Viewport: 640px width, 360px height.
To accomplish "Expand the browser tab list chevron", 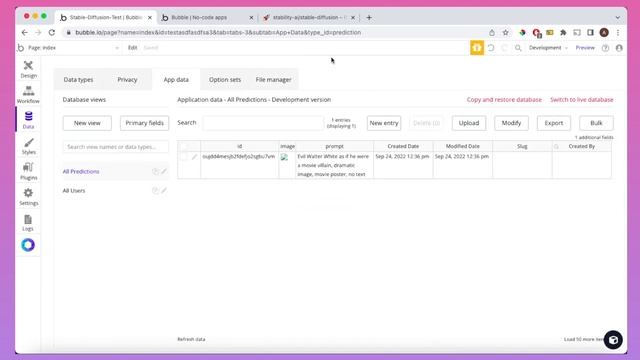I will point(618,18).
